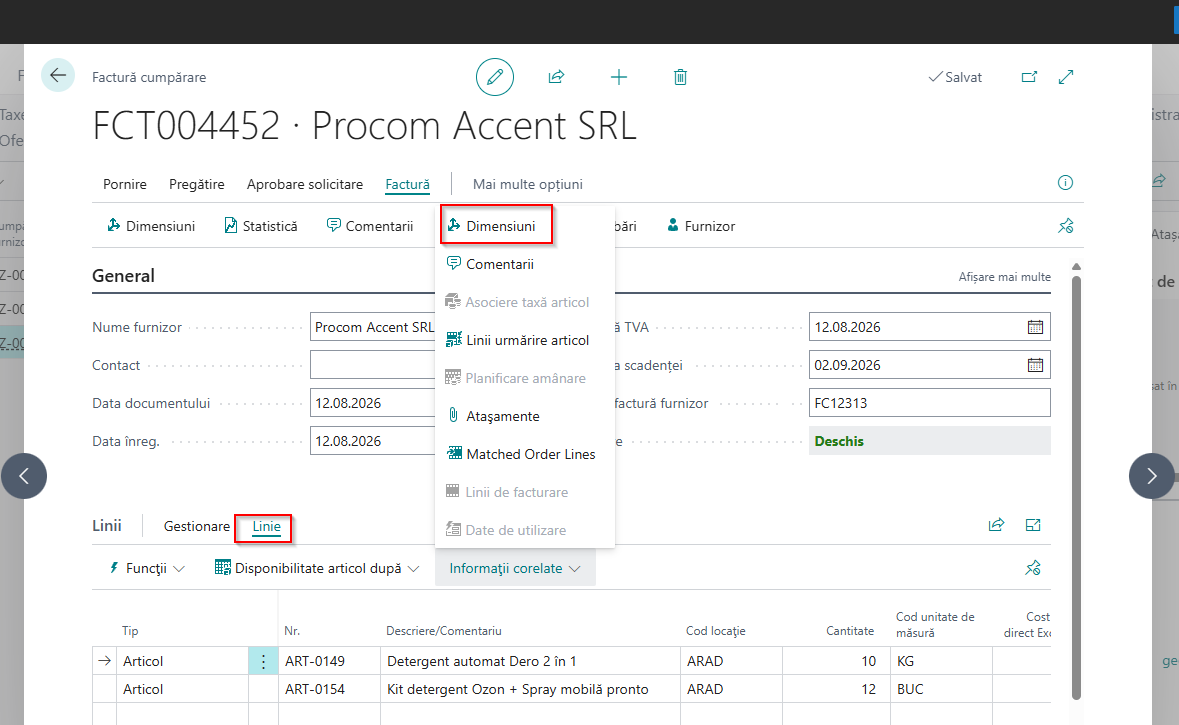Switch to the Pregătire tab
The height and width of the screenshot is (725, 1179).
pyautogui.click(x=197, y=184)
